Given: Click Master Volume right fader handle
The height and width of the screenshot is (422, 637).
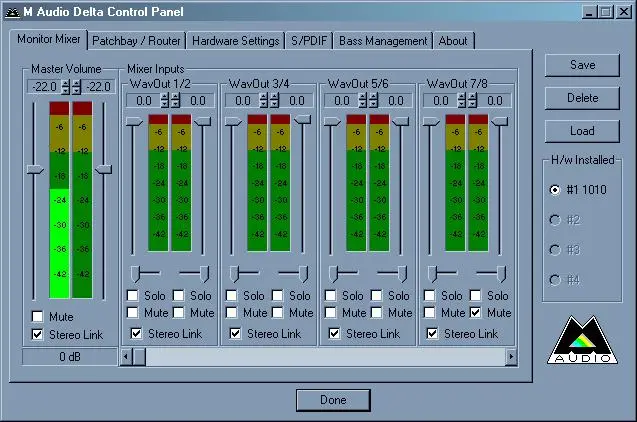Looking at the screenshot, I should (103, 169).
